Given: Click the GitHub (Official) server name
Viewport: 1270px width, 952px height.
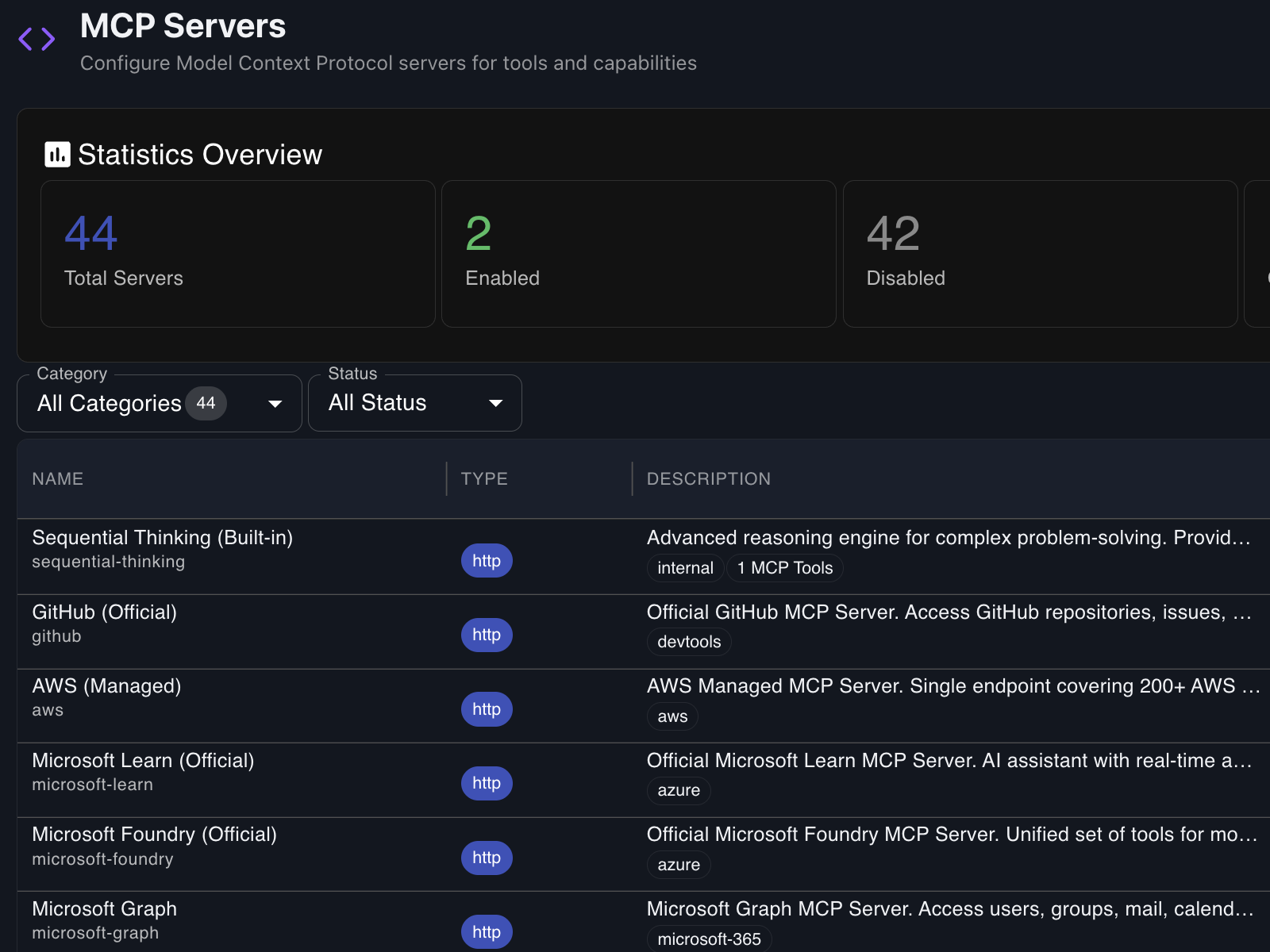Looking at the screenshot, I should point(105,612).
